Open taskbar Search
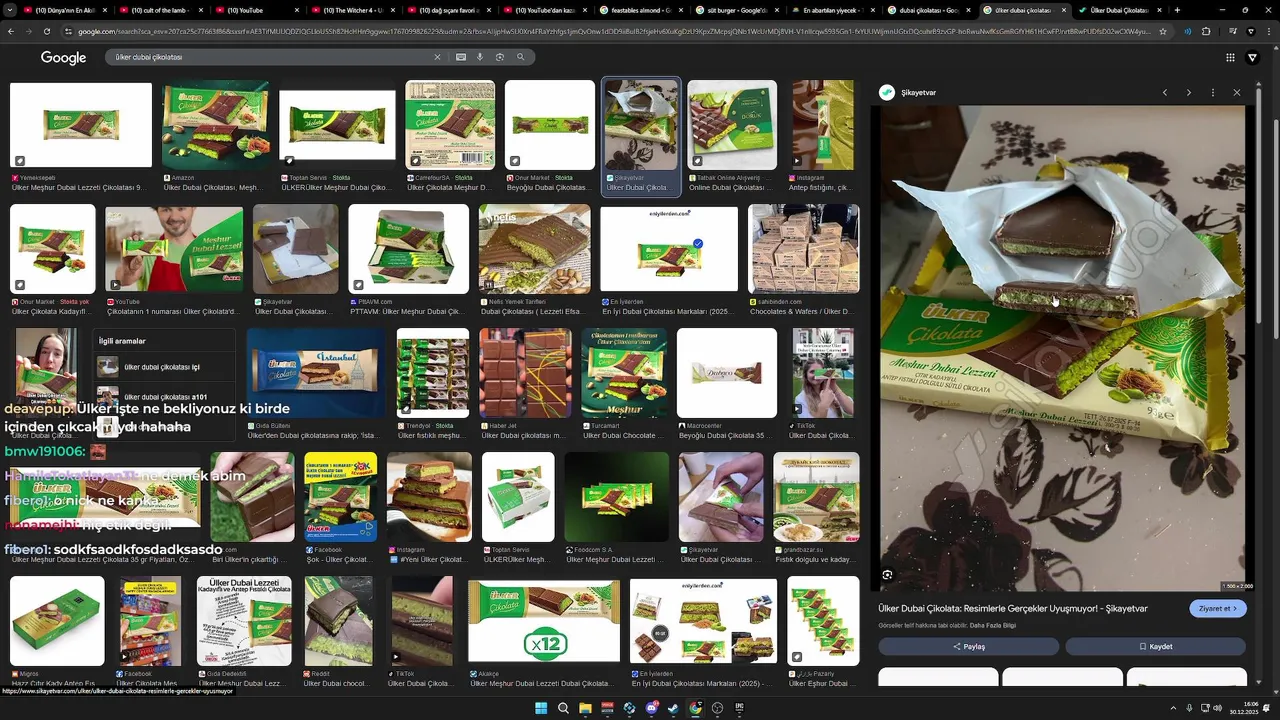Screen dimensions: 1280x720 (x=563, y=708)
